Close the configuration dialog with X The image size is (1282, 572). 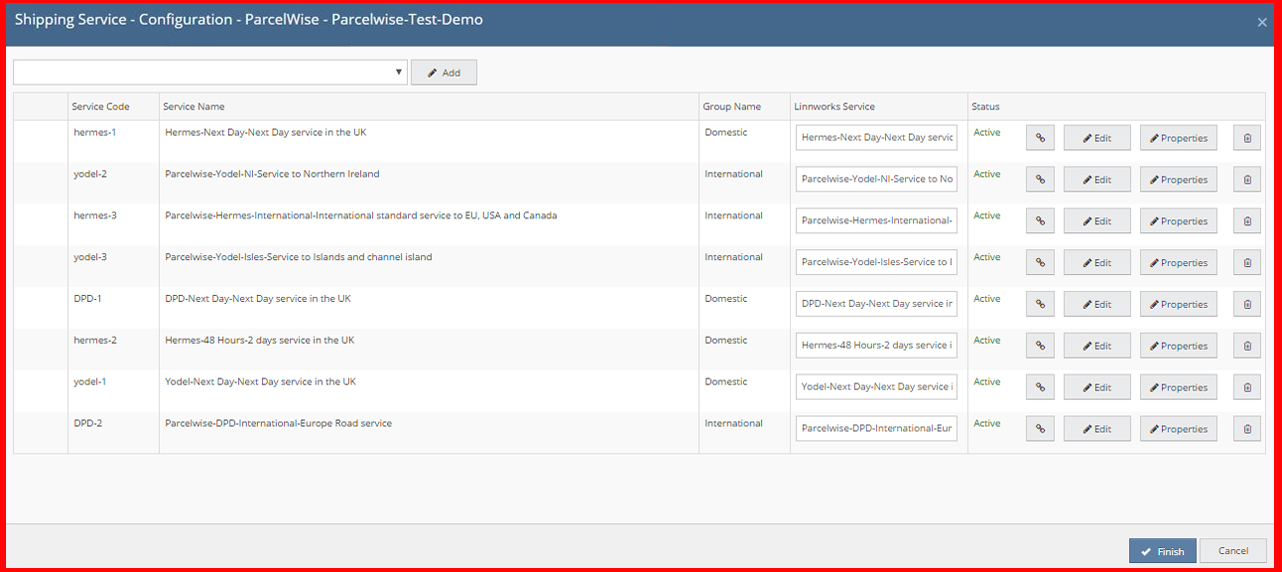(1262, 22)
